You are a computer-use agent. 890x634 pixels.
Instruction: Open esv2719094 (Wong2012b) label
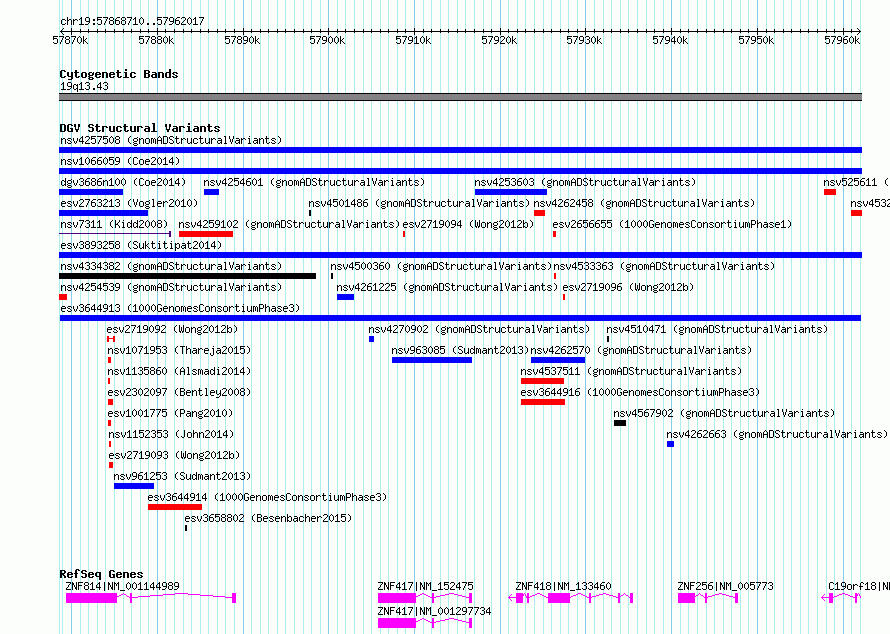pyautogui.click(x=468, y=224)
